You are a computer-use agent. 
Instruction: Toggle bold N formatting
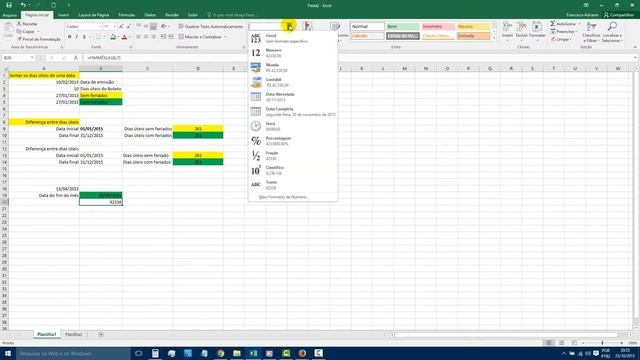pyautogui.click(x=69, y=37)
